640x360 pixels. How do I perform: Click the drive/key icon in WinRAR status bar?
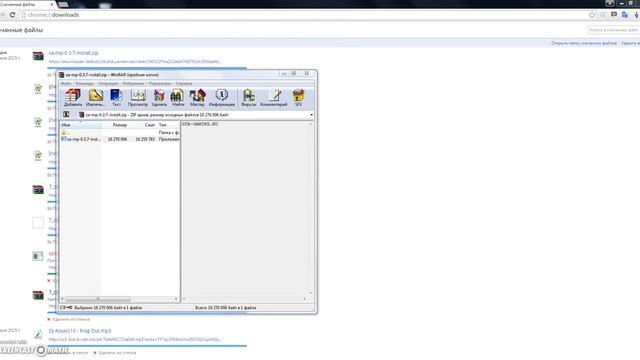pos(66,307)
